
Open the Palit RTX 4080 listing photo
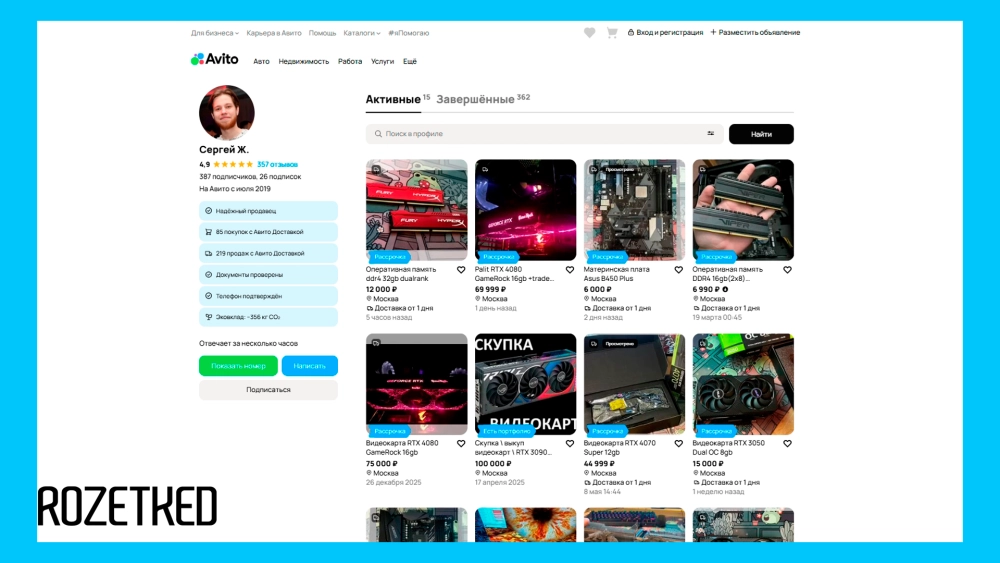click(x=526, y=210)
